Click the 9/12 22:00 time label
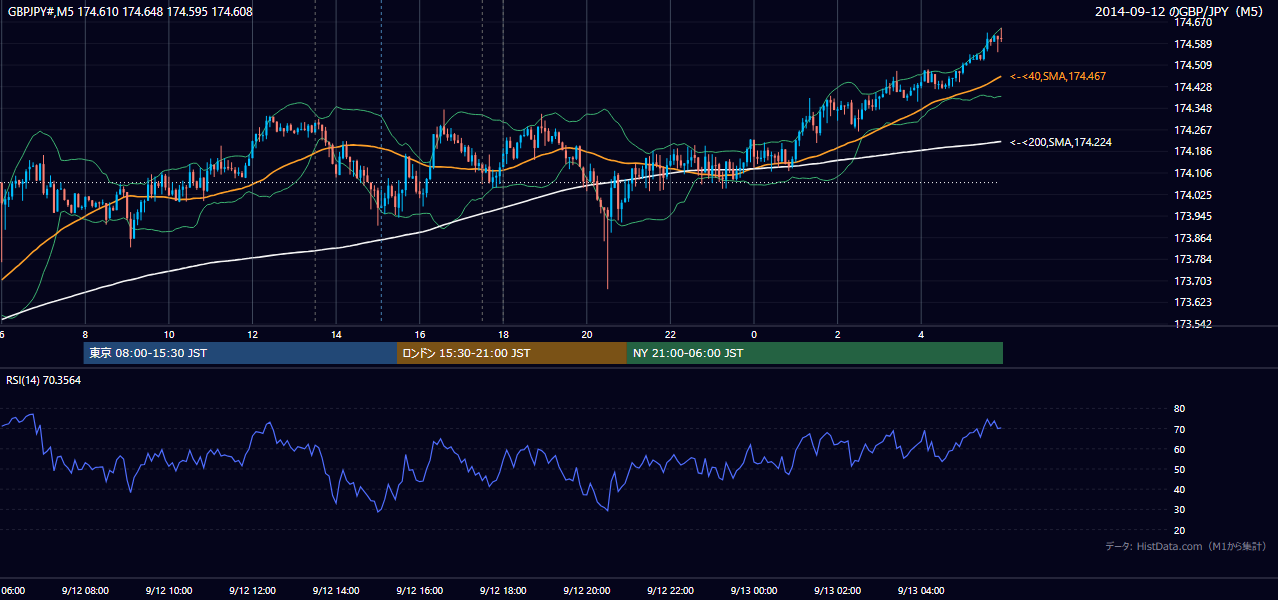 coord(670,591)
